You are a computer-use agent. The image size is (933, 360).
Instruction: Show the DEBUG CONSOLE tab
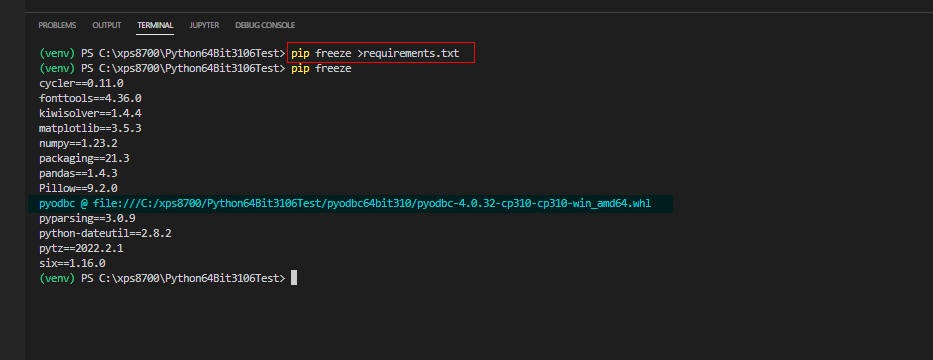click(x=265, y=25)
